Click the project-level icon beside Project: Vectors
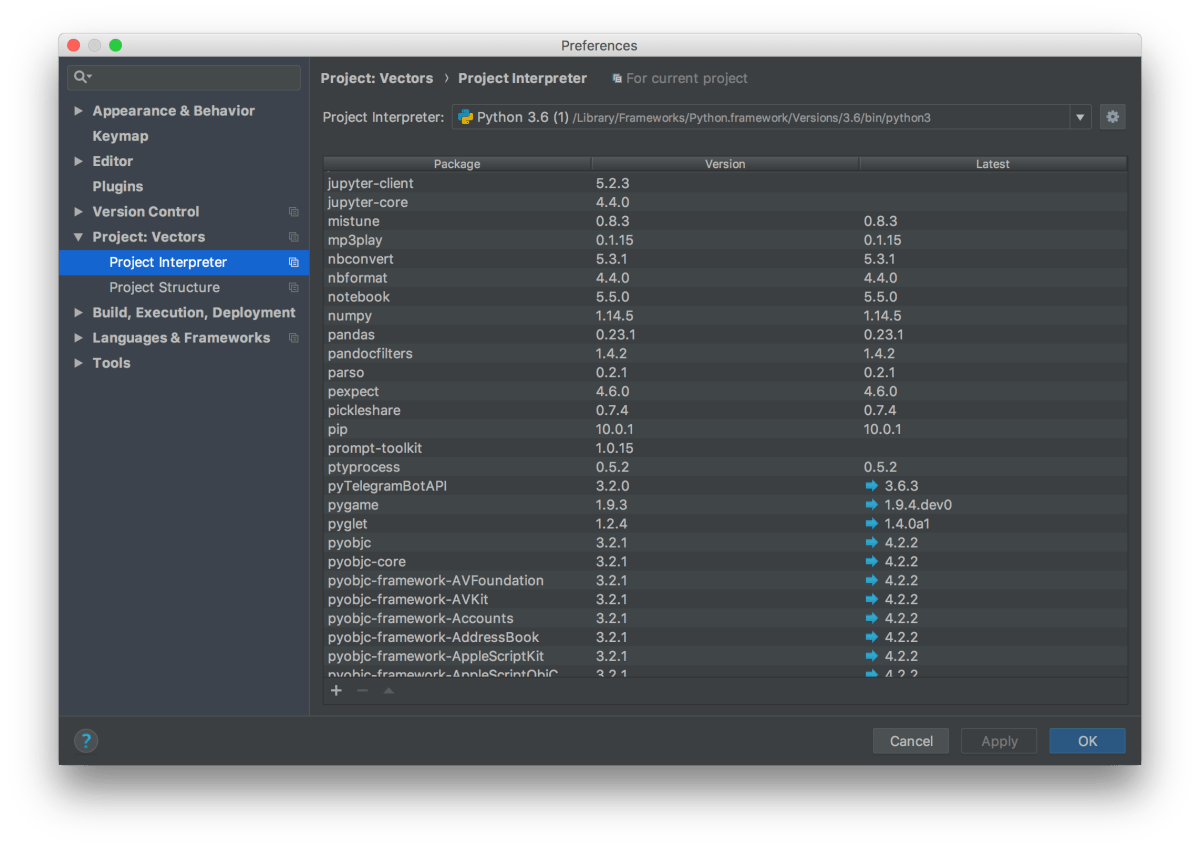 (x=293, y=237)
